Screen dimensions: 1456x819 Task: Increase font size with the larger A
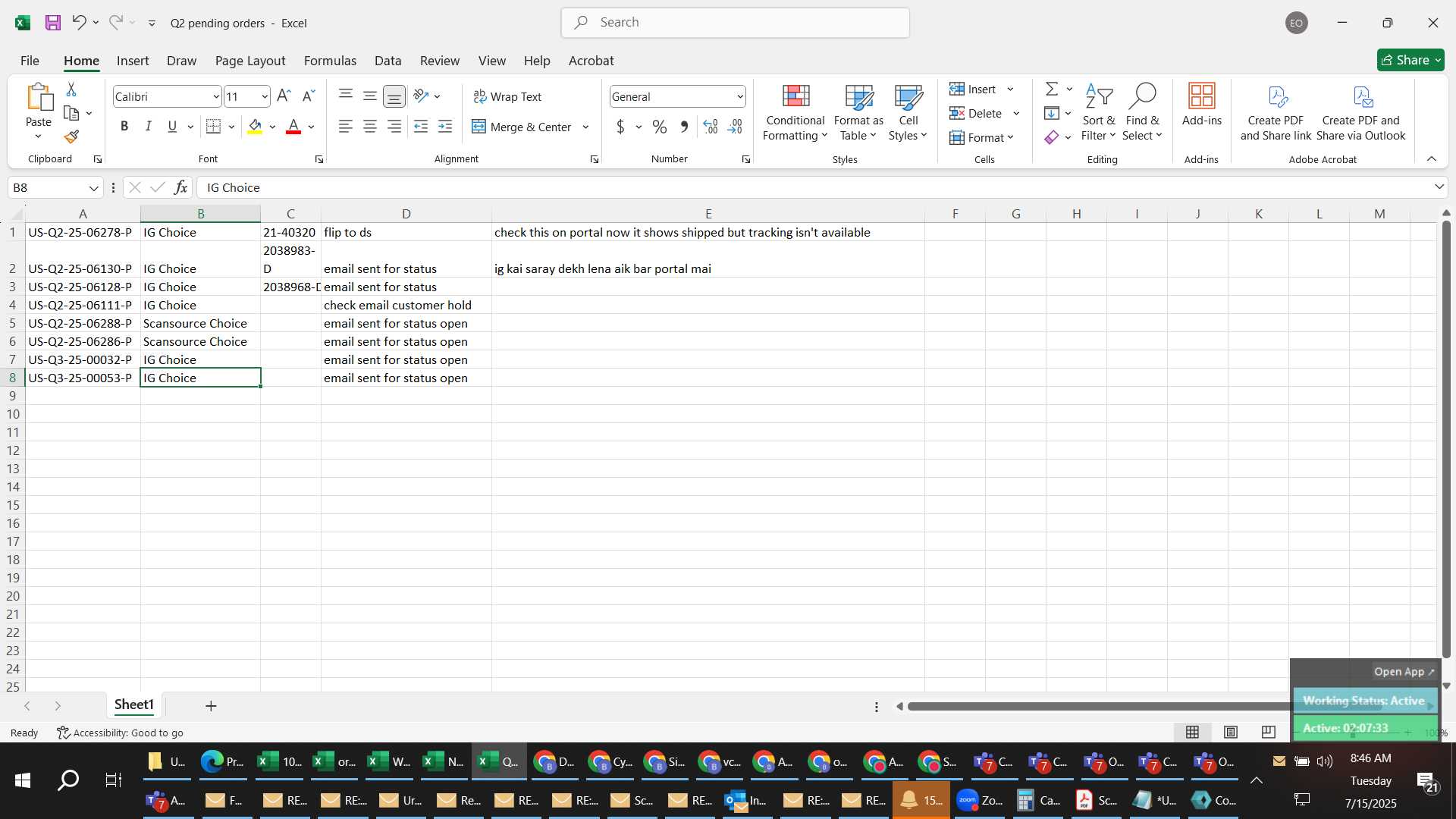(x=284, y=96)
